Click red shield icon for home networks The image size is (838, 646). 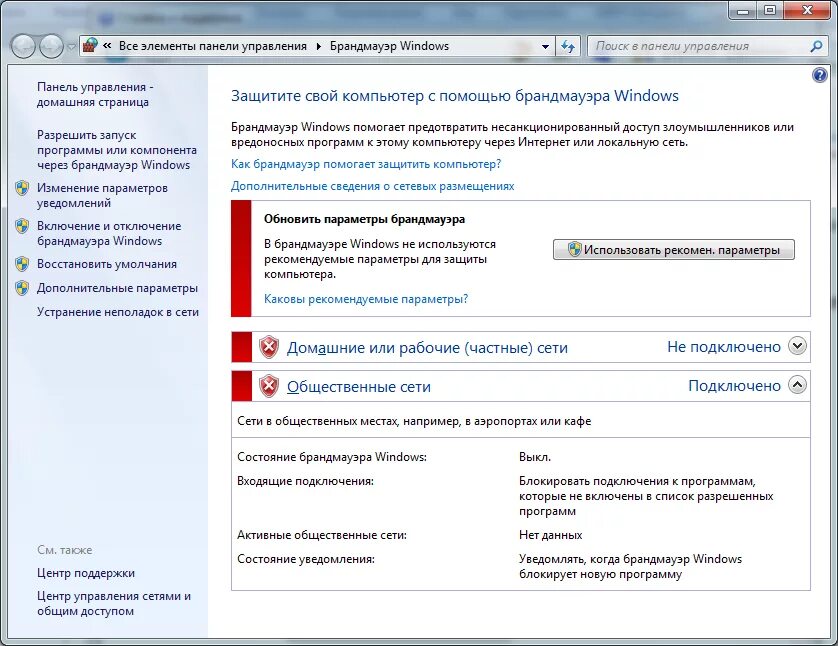coord(269,347)
